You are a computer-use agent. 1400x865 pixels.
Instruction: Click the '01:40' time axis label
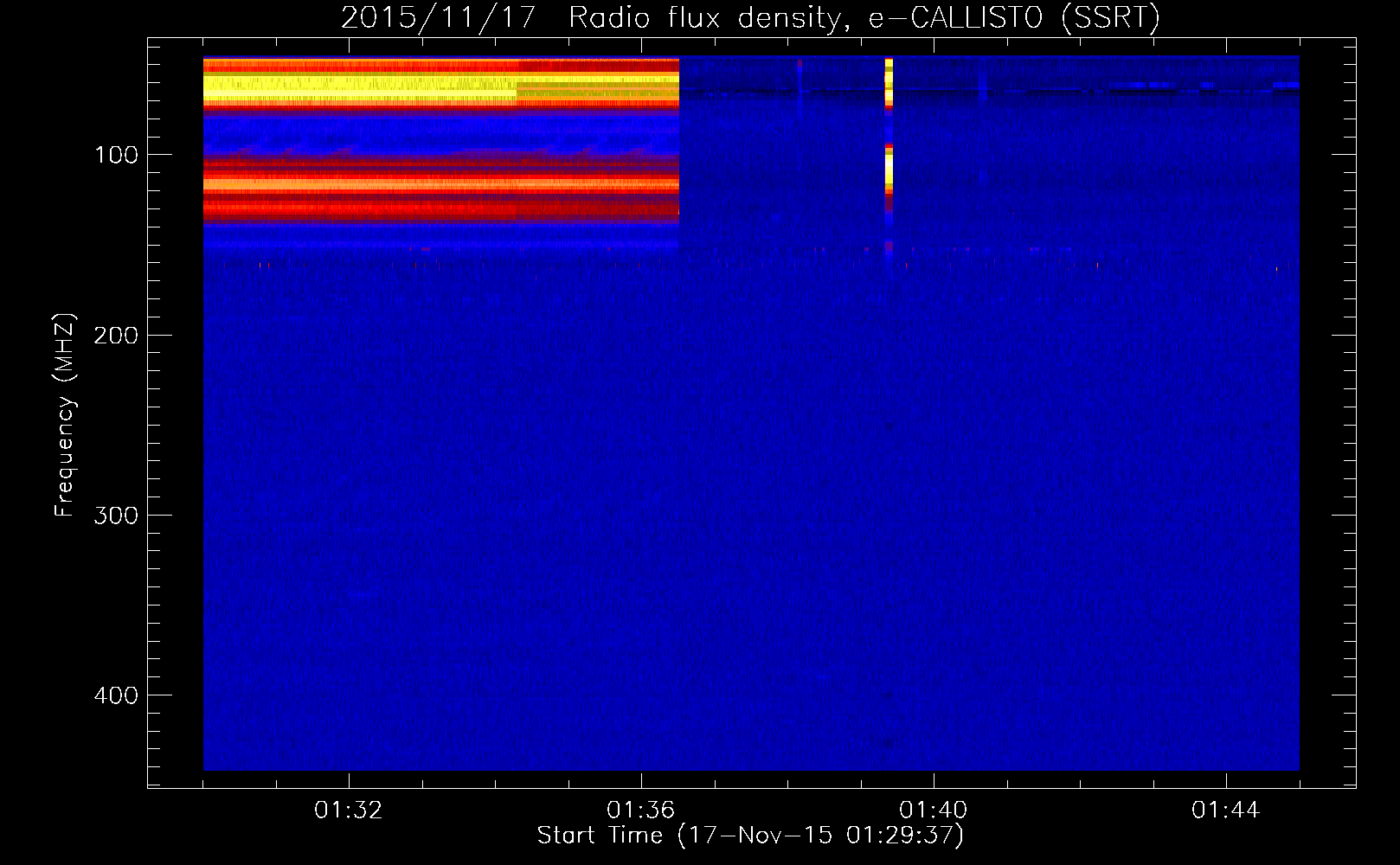click(x=934, y=811)
